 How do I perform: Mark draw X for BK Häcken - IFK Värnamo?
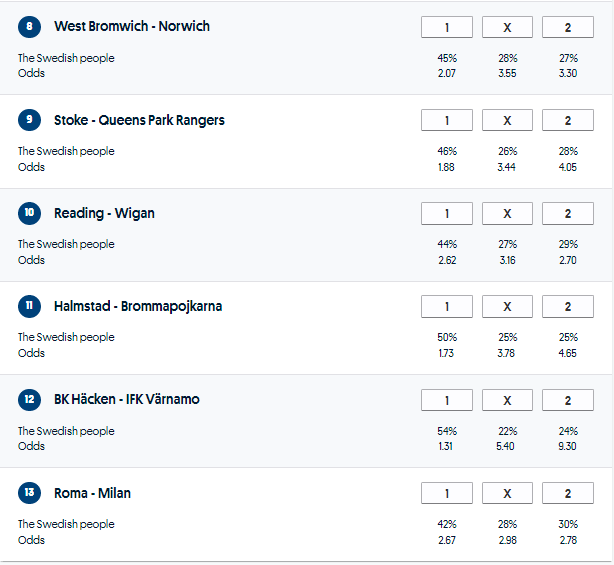click(507, 400)
